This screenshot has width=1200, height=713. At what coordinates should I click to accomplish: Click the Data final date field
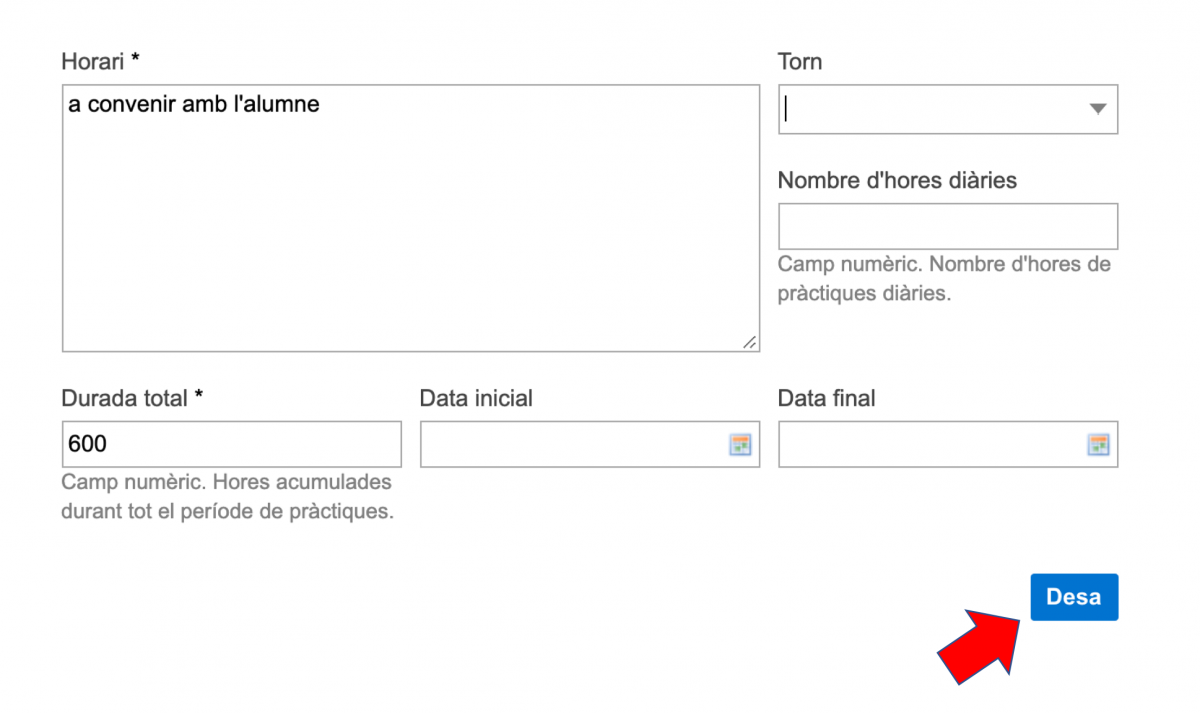(930, 445)
